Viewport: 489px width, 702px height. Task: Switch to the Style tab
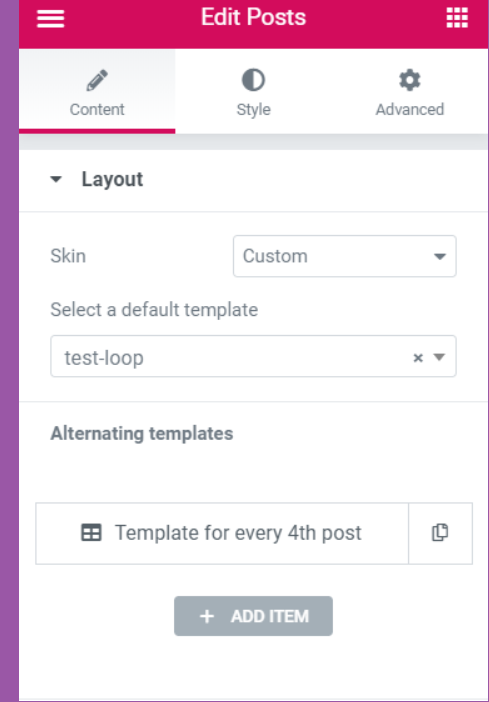click(253, 91)
